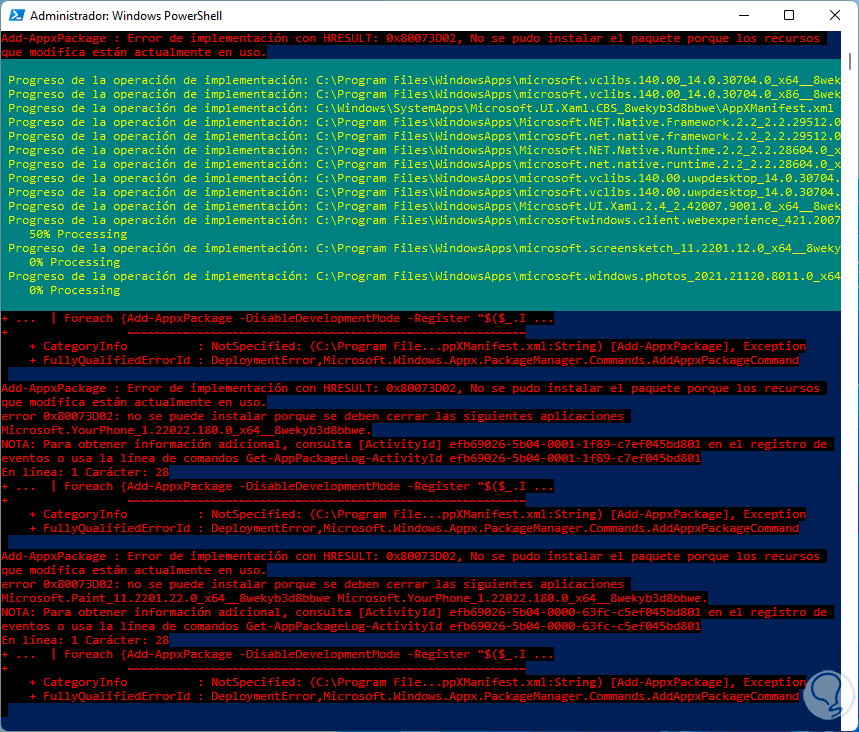Viewport: 859px width, 732px height.
Task: Click the NOTA line with ActivityId ending c7ef045bd801
Action: 414,444
